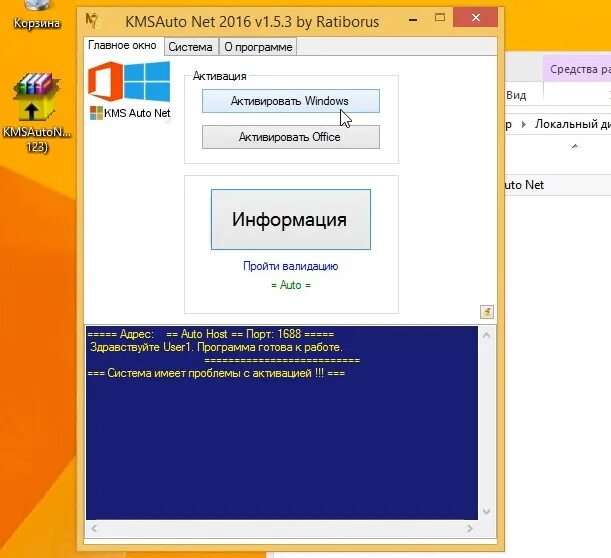Click the Активировать Office button

tap(291, 137)
